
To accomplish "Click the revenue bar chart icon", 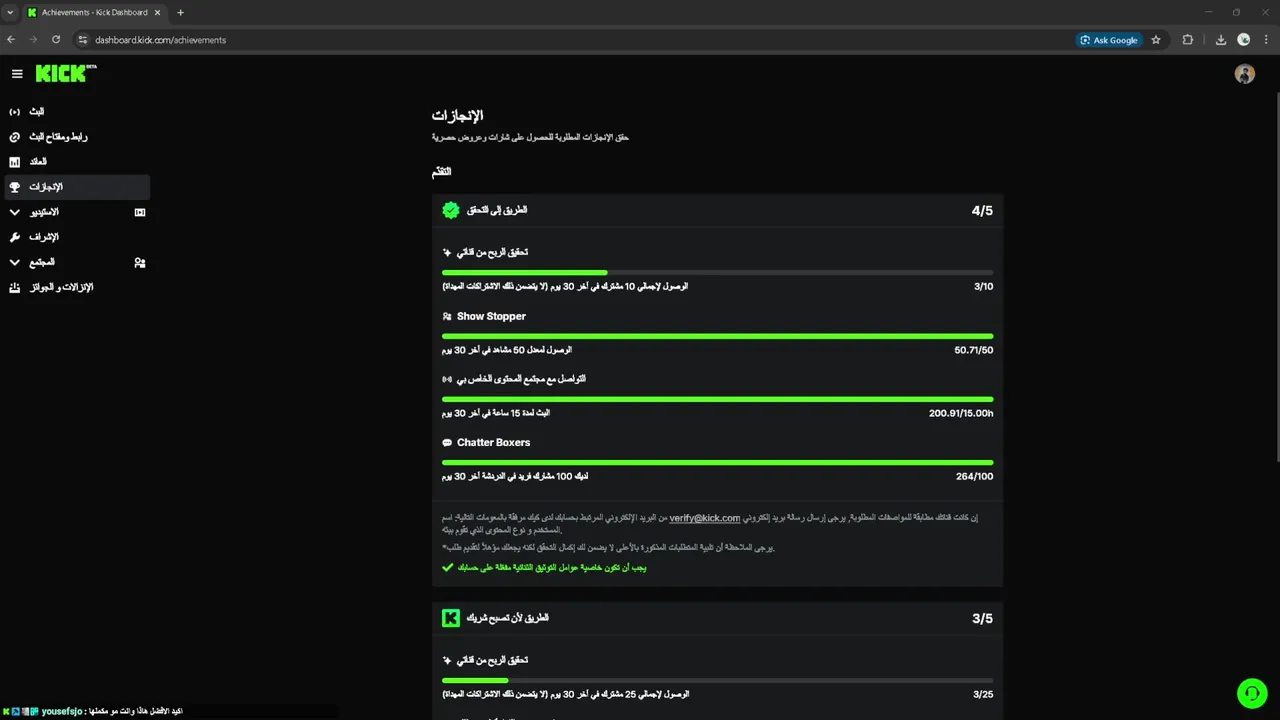I will pos(15,162).
